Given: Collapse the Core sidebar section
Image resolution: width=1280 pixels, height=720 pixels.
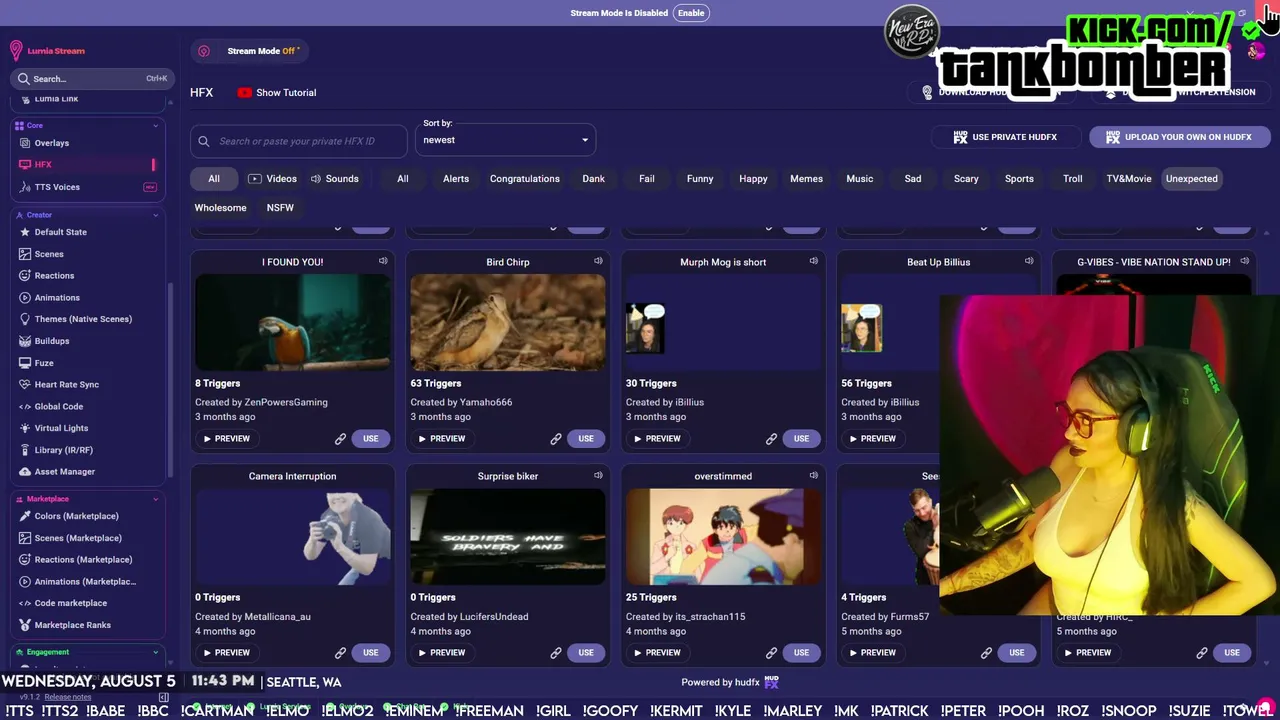Looking at the screenshot, I should (x=155, y=126).
